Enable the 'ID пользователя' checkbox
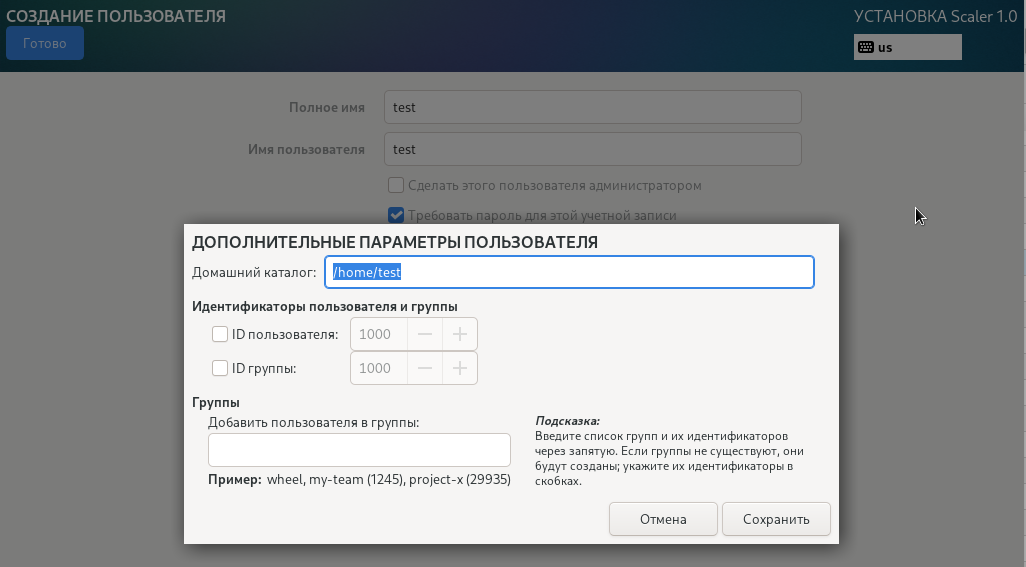This screenshot has width=1026, height=567. tap(220, 334)
